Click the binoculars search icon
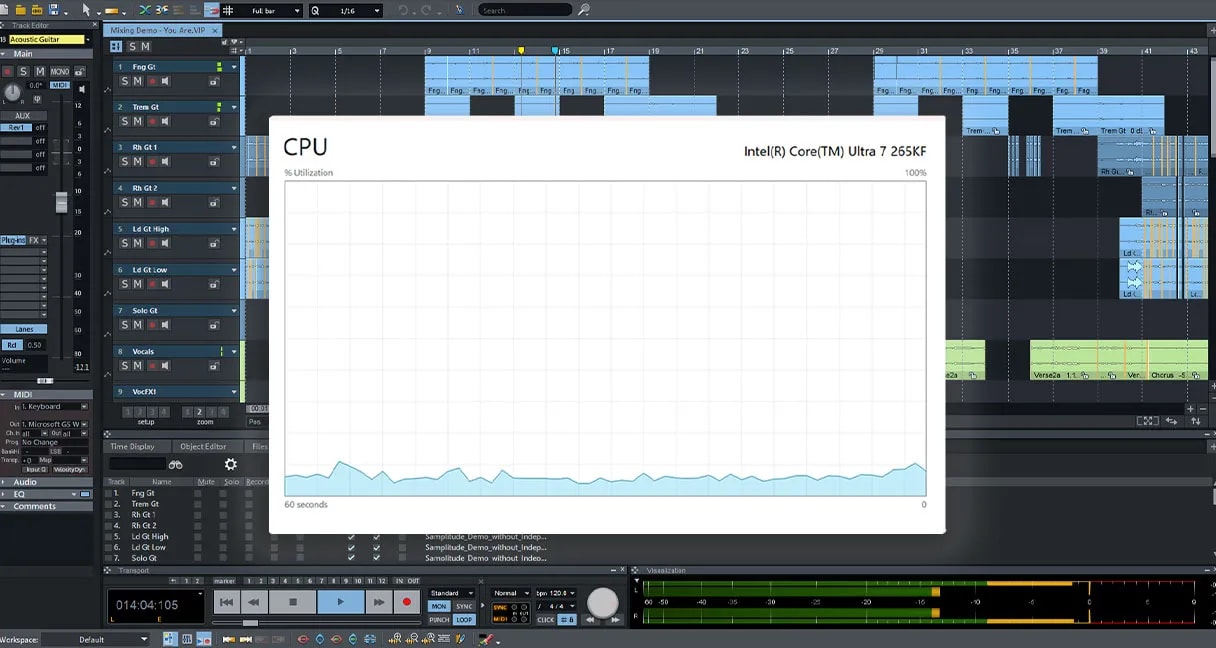 [176, 464]
